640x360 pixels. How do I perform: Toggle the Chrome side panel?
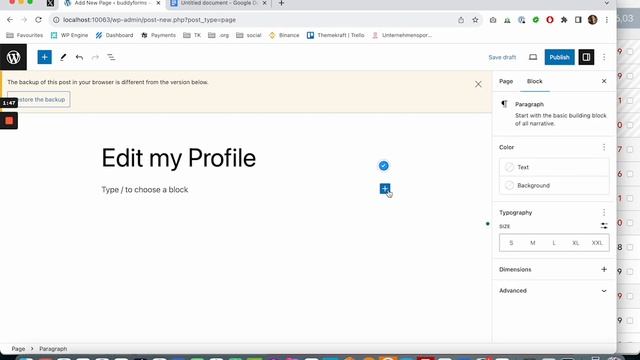coord(578,20)
